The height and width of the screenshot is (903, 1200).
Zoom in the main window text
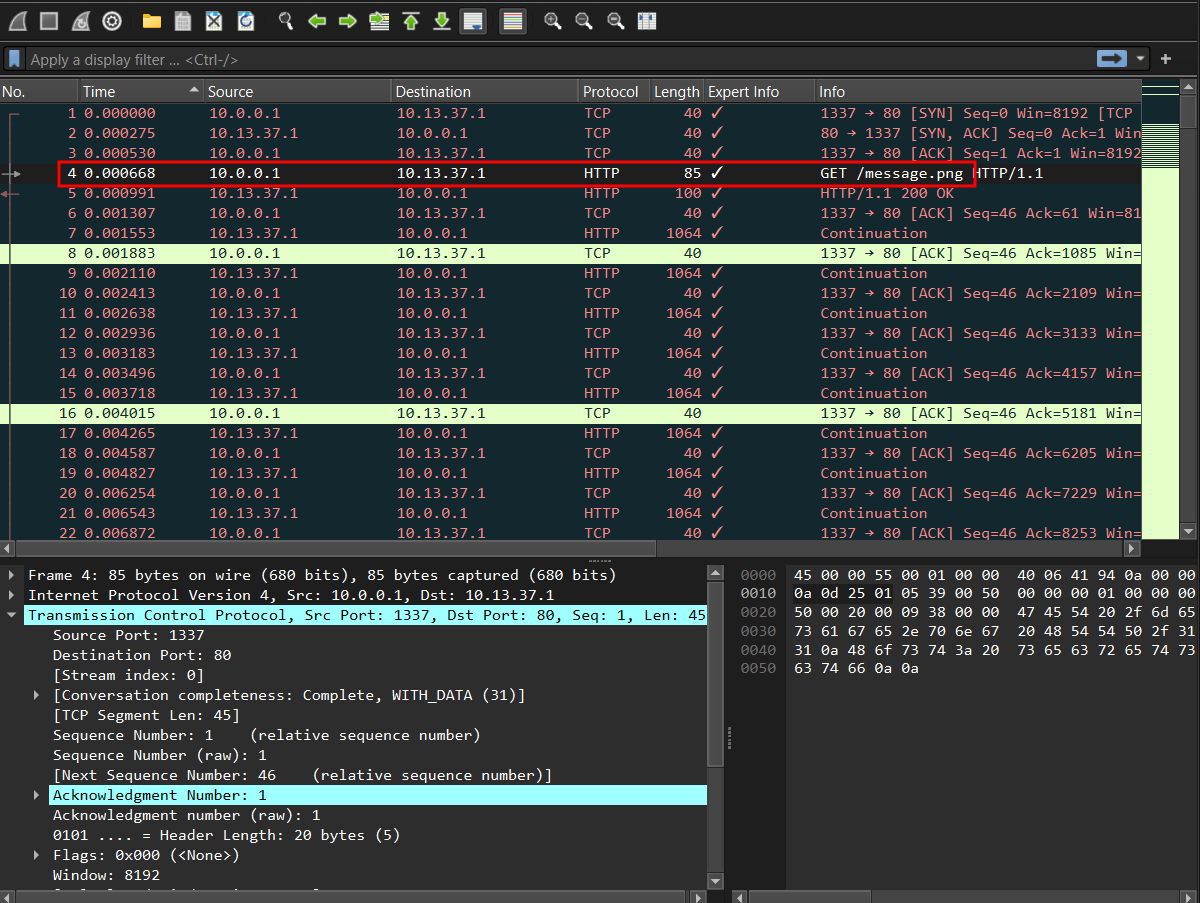(552, 20)
